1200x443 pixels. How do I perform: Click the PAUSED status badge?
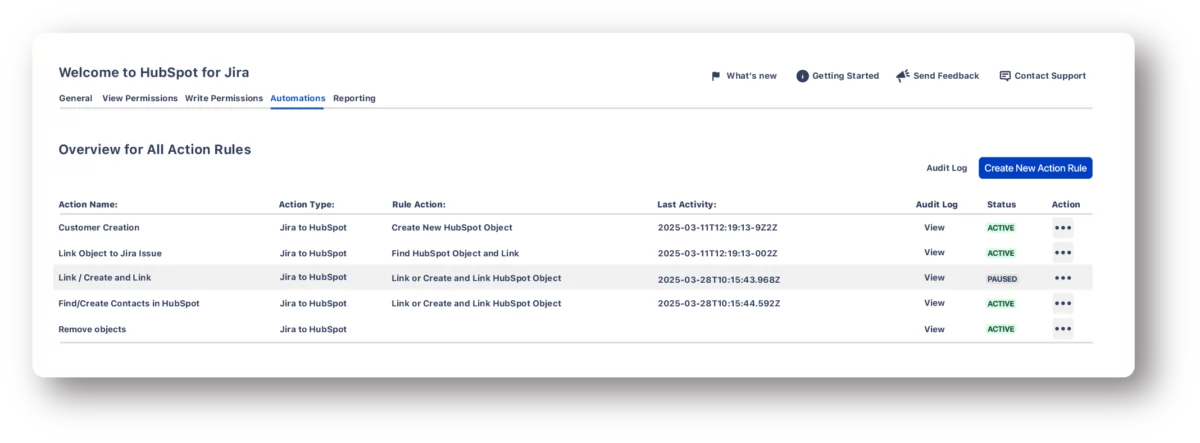pyautogui.click(x=1001, y=279)
